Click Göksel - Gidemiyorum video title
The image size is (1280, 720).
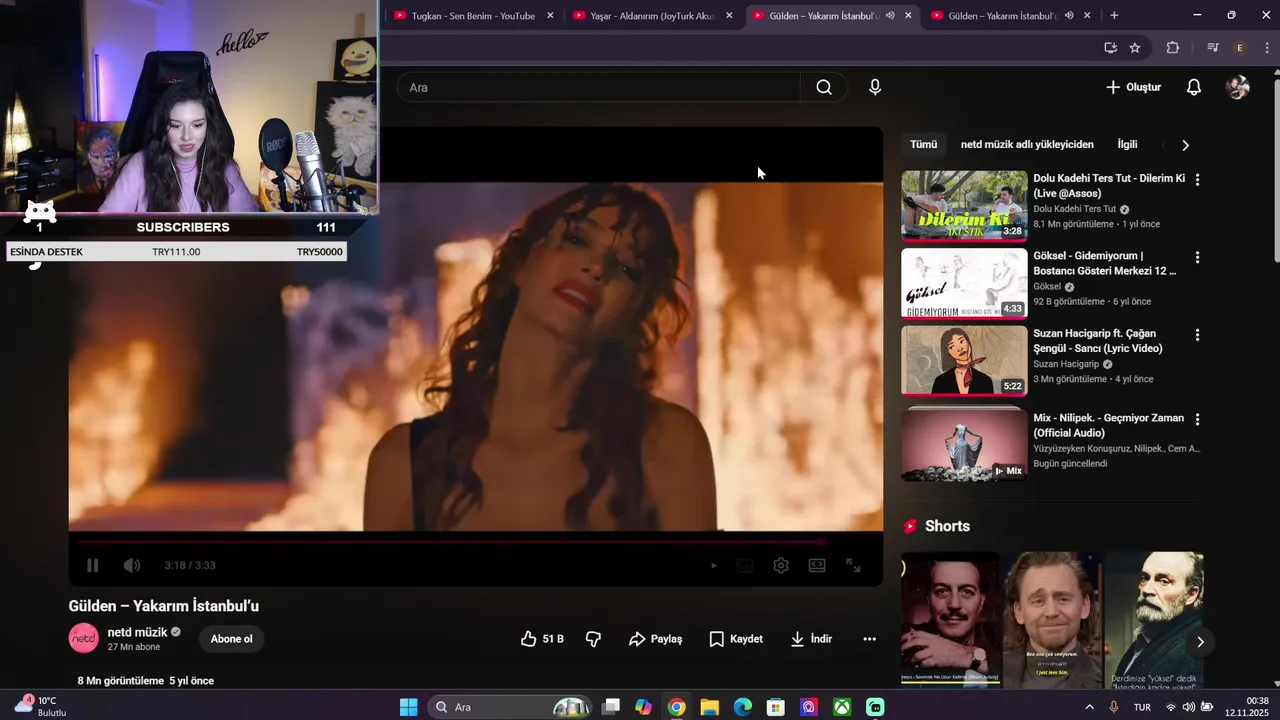click(1105, 263)
